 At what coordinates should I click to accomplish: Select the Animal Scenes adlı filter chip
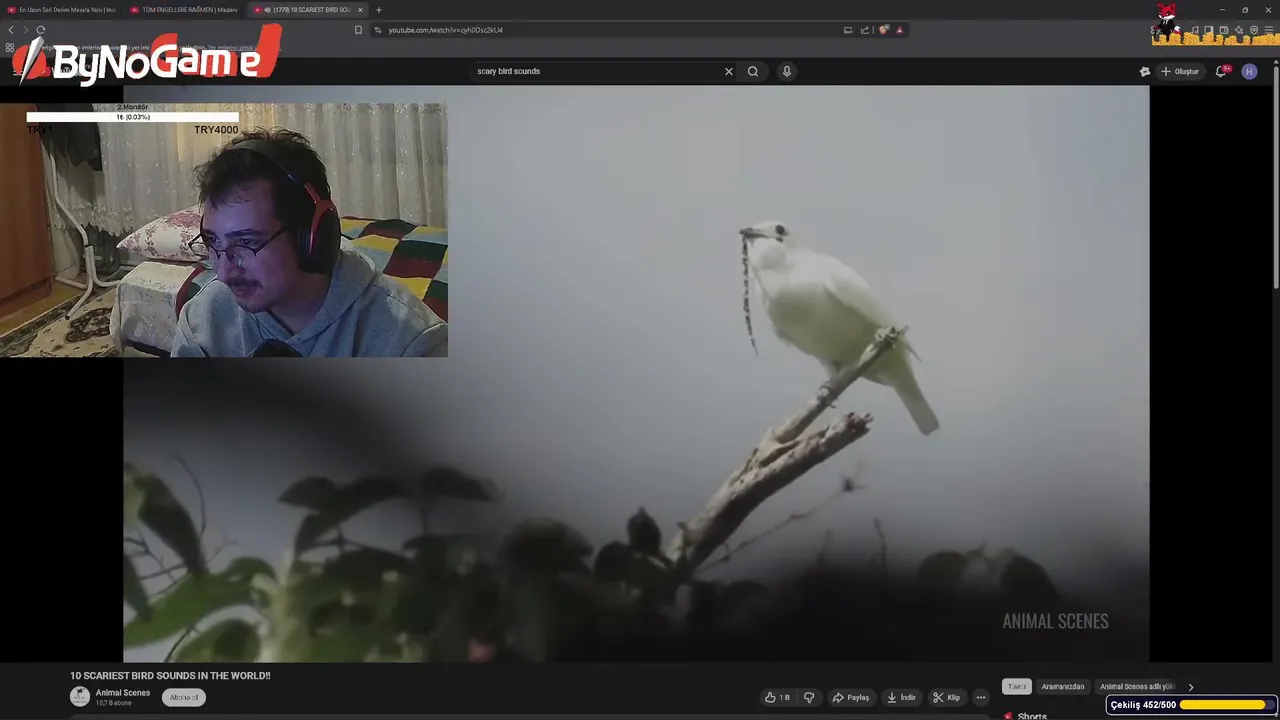(1136, 686)
